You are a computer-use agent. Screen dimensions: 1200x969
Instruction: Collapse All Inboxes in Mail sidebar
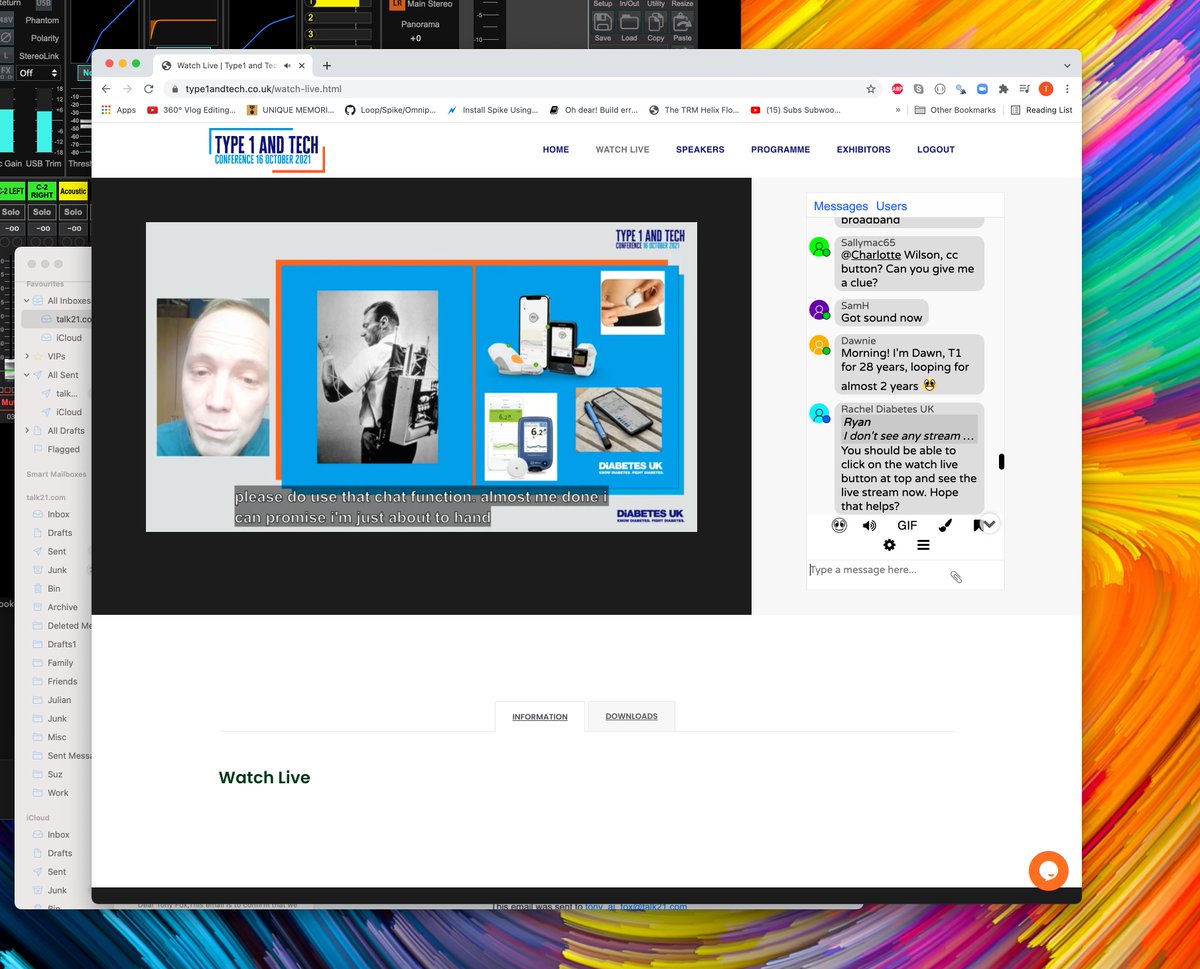pyautogui.click(x=27, y=300)
